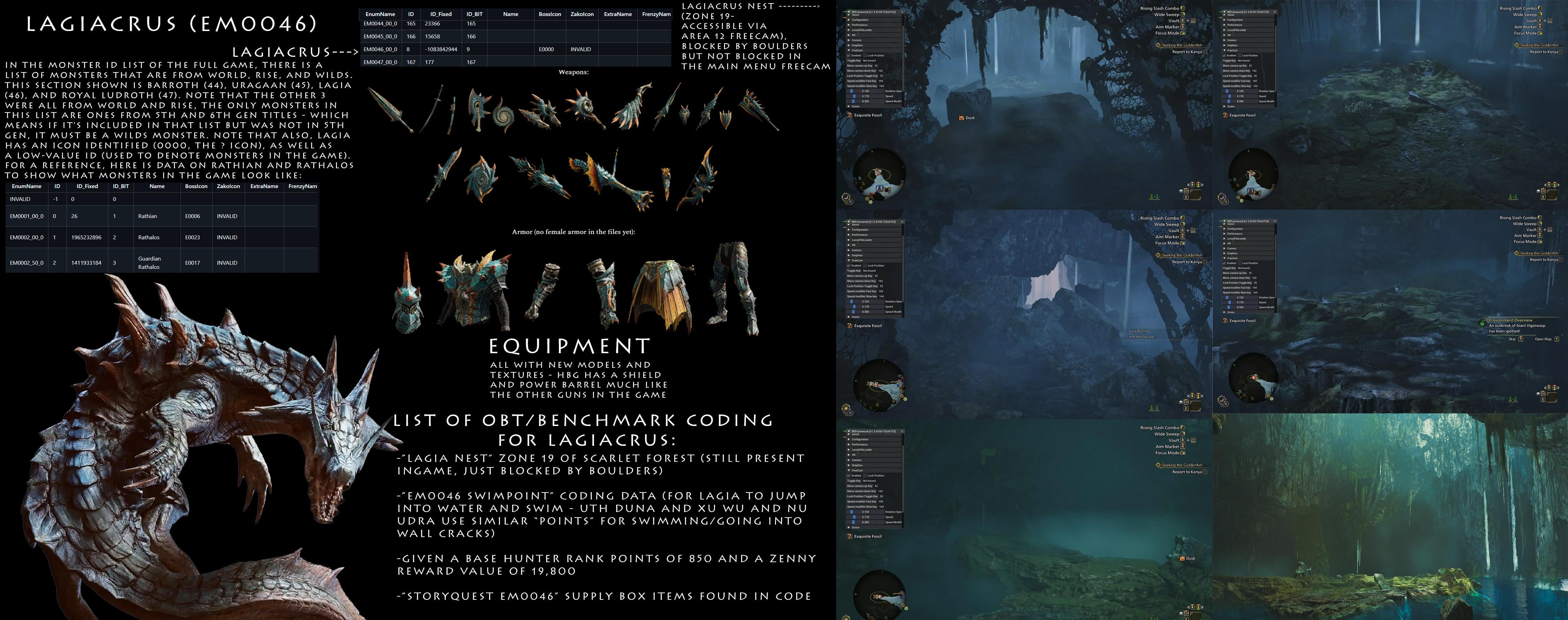Click Dusk icon in top-left game screenshot
This screenshot has width=1568, height=620.
click(962, 117)
